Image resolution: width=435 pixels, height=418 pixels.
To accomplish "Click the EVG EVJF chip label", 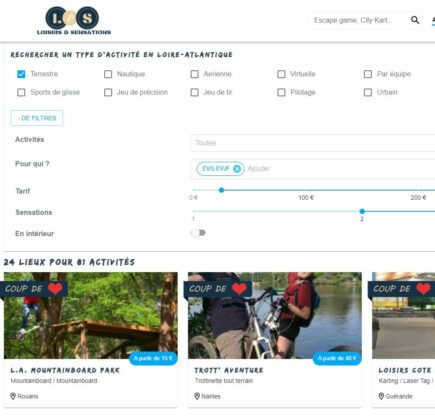I will pyautogui.click(x=216, y=169).
